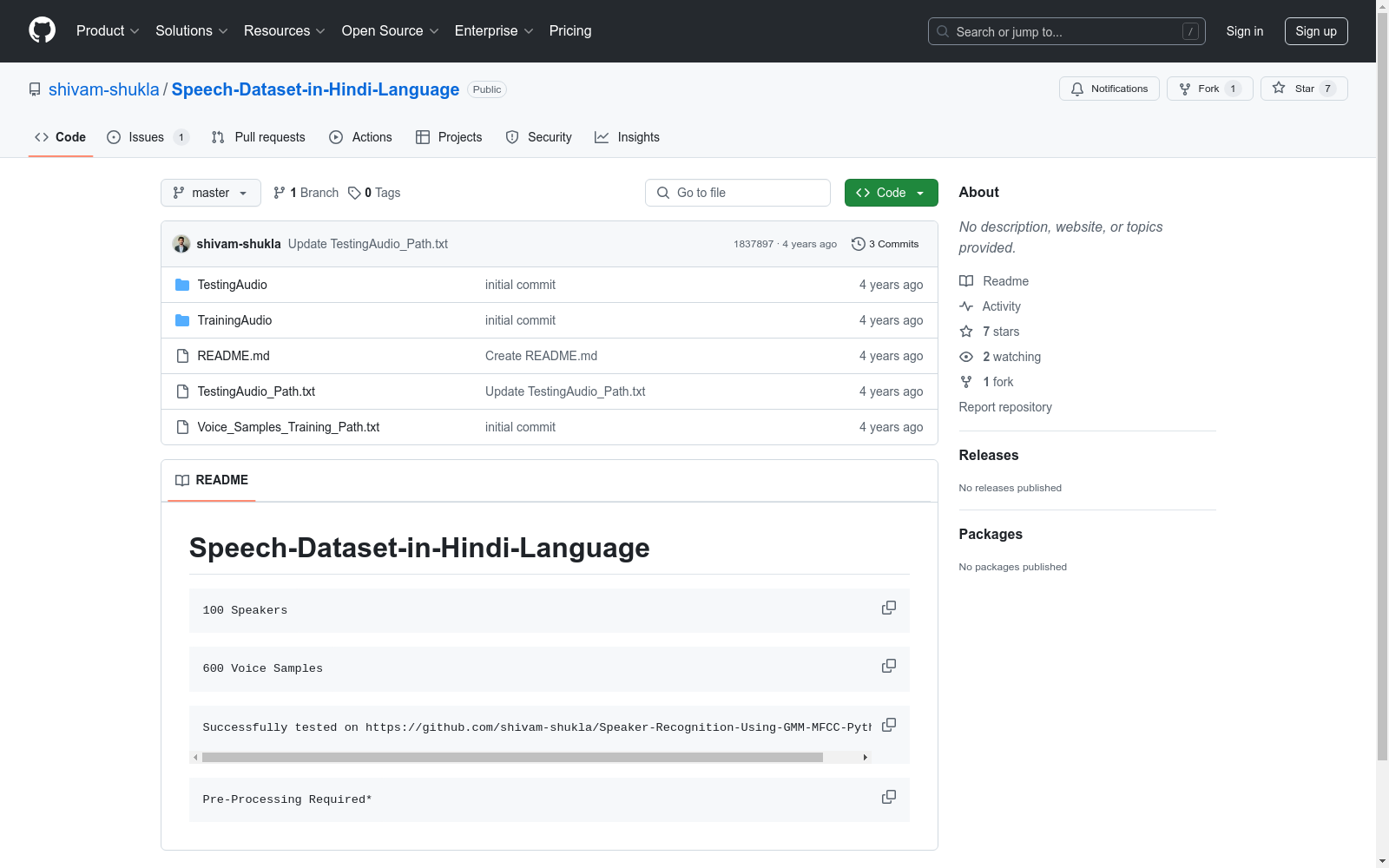Click the Sign in link

1245,31
